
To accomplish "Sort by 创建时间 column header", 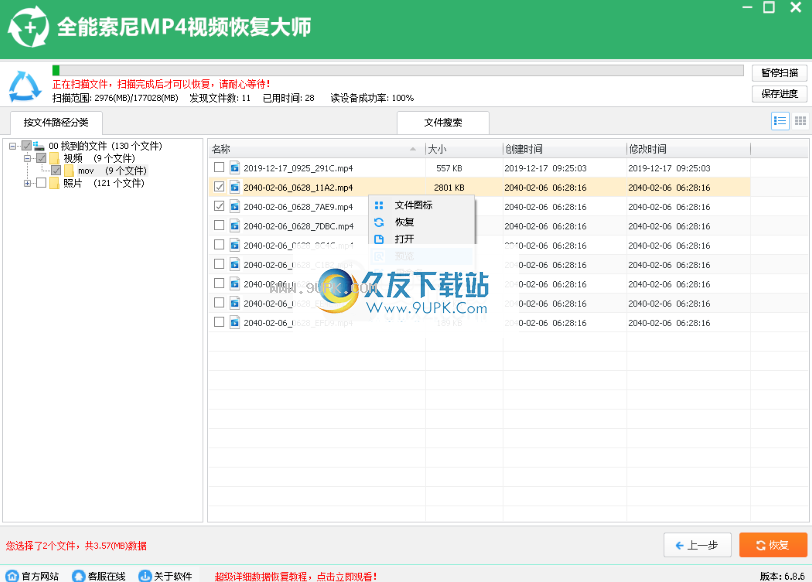I will pyautogui.click(x=564, y=149).
